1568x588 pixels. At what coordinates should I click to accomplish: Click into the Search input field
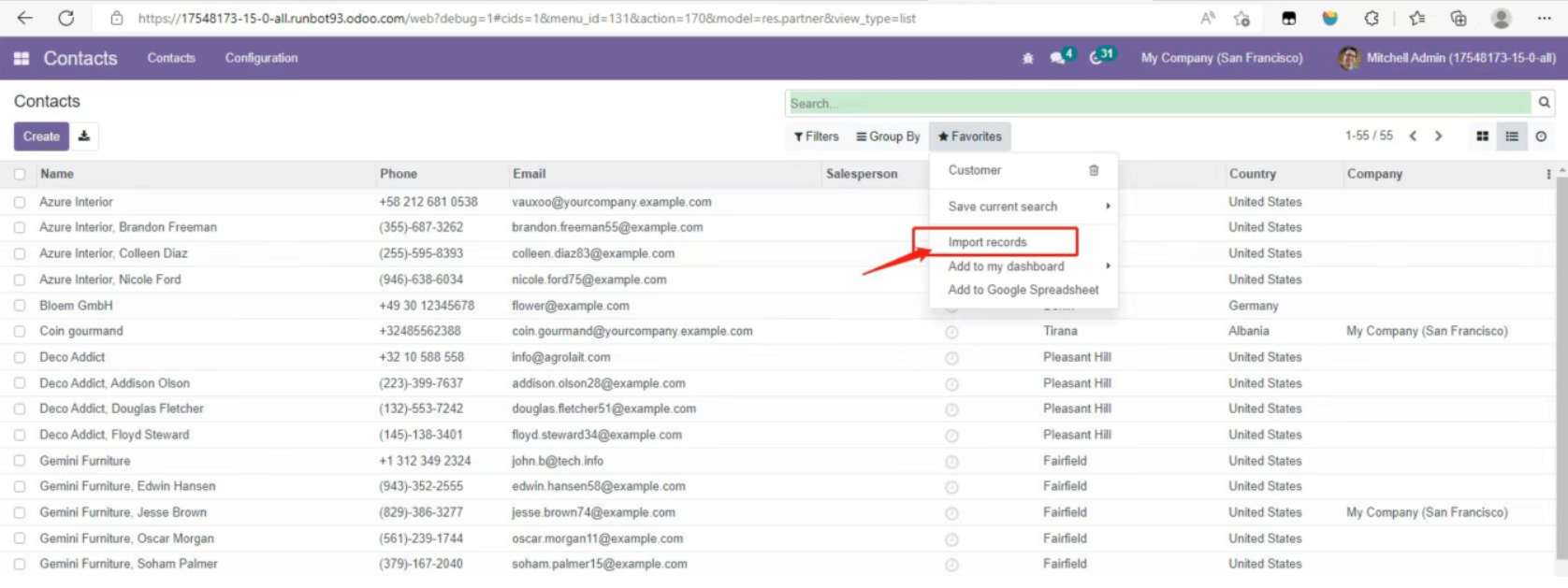1158,103
